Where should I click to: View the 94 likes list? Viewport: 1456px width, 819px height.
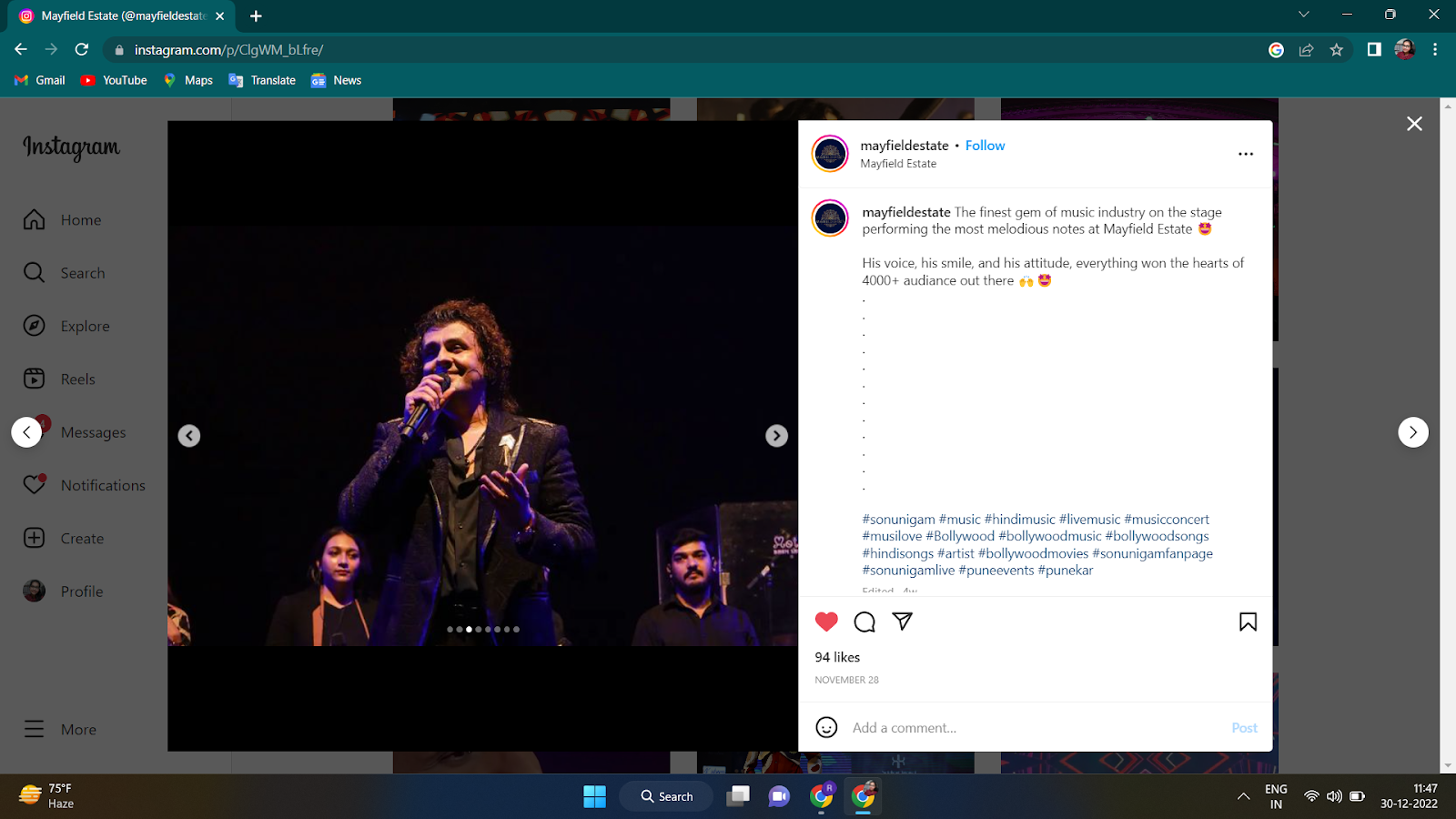[x=837, y=657]
